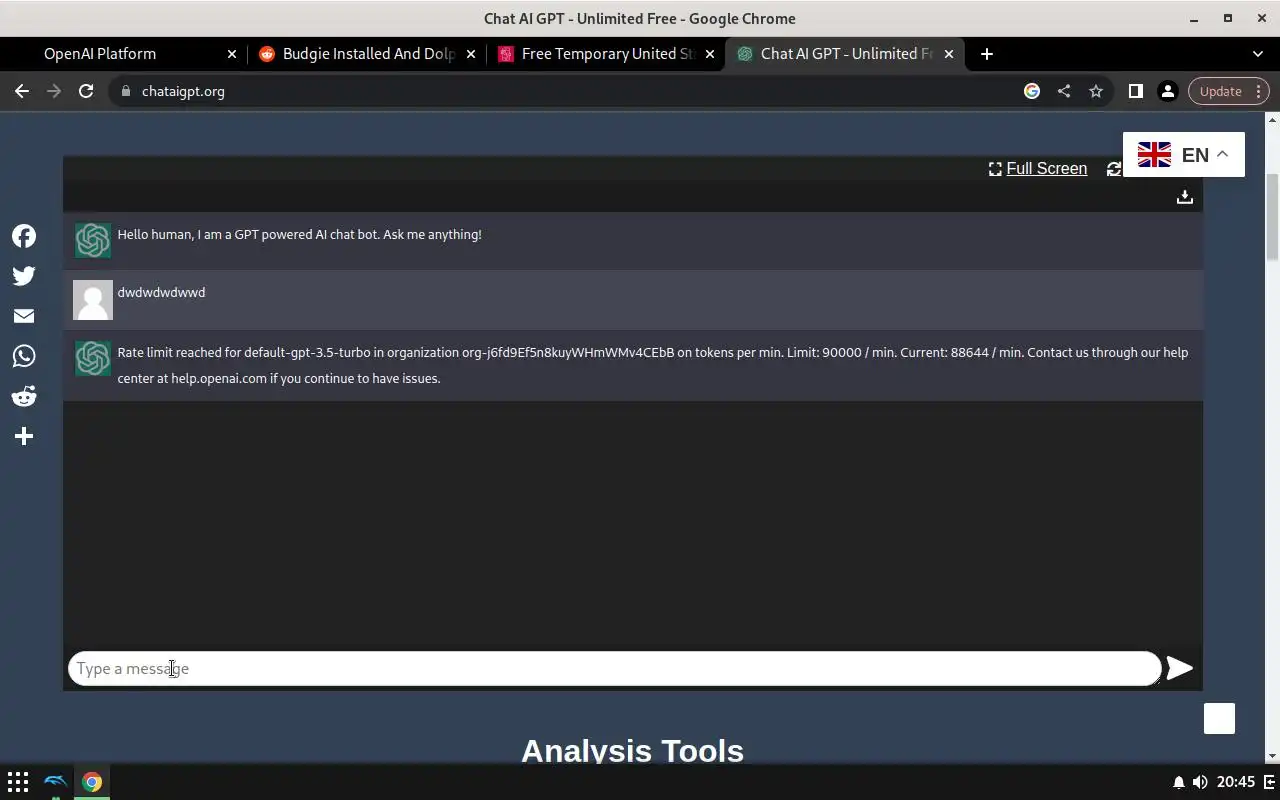The image size is (1280, 800).
Task: Open more sharing options plus icon
Action: pyautogui.click(x=24, y=436)
